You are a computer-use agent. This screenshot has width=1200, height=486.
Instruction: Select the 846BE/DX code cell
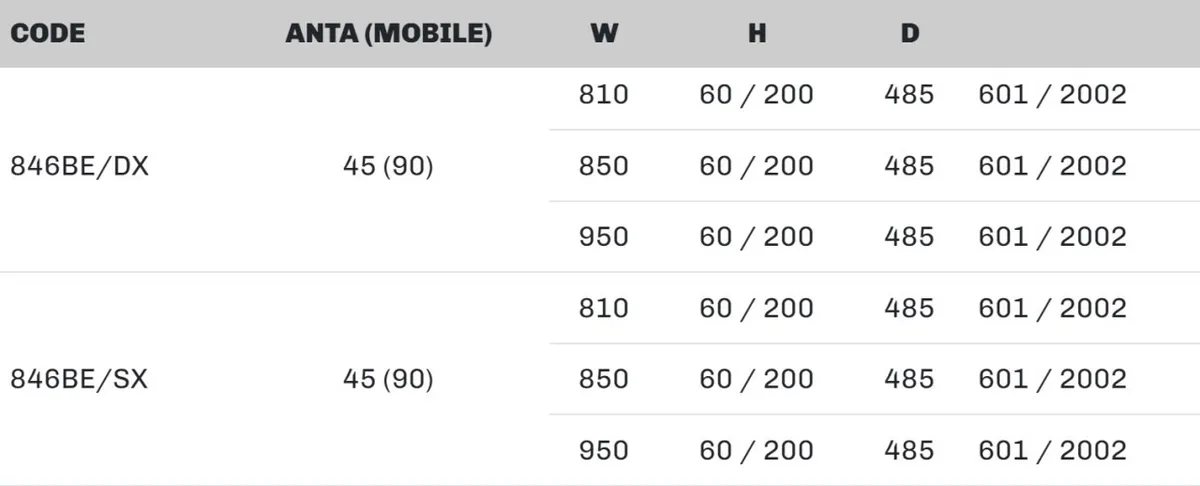tap(79, 166)
